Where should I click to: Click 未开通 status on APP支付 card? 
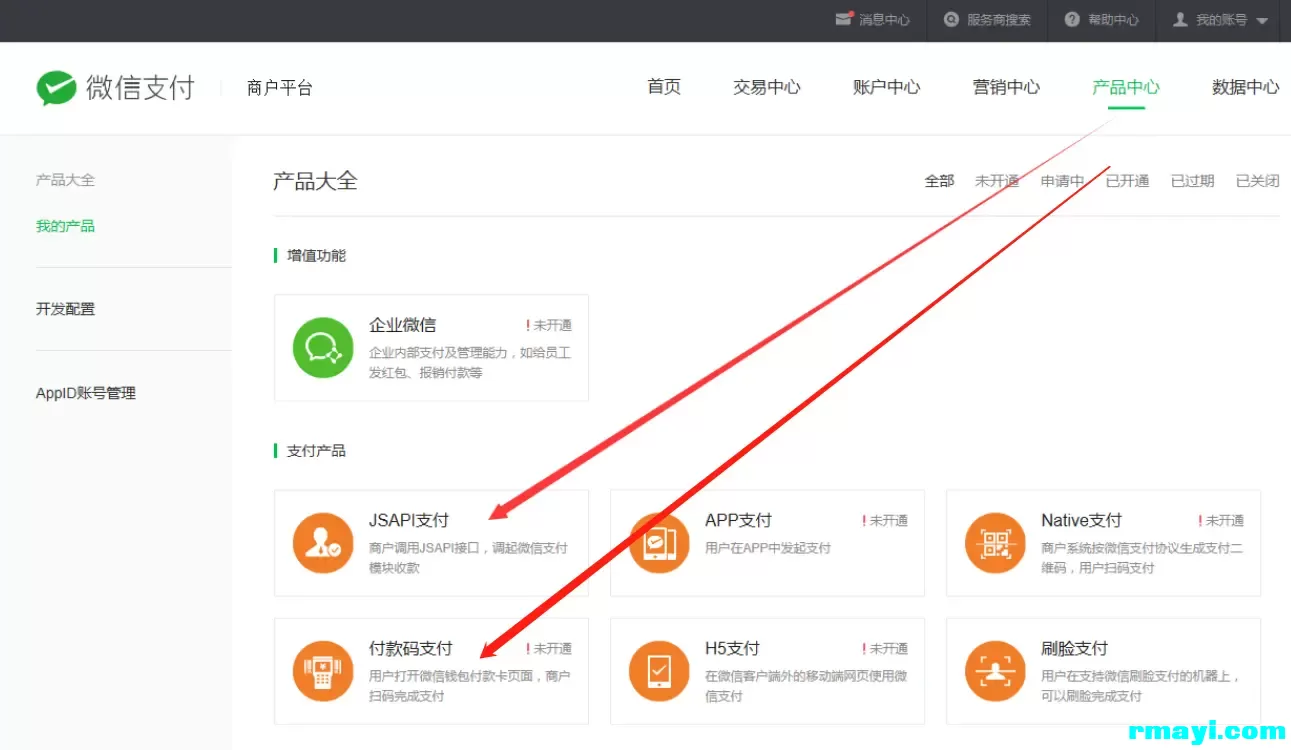pyautogui.click(x=885, y=520)
